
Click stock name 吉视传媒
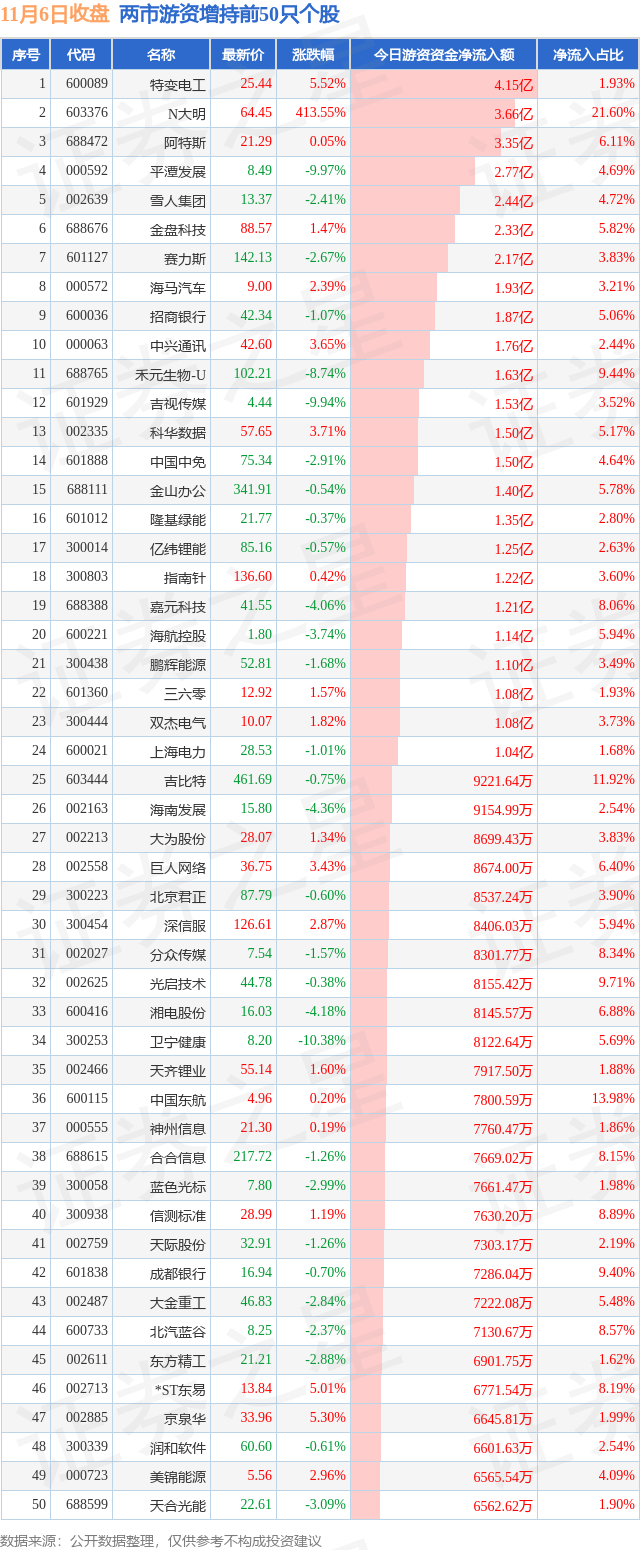[178, 404]
